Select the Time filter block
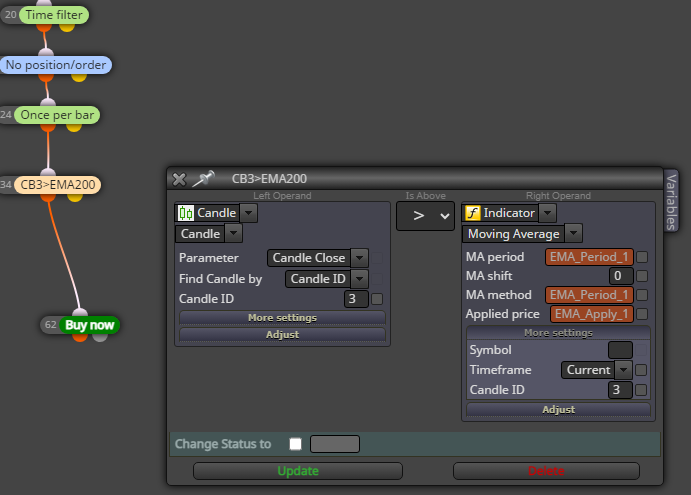 (x=54, y=15)
